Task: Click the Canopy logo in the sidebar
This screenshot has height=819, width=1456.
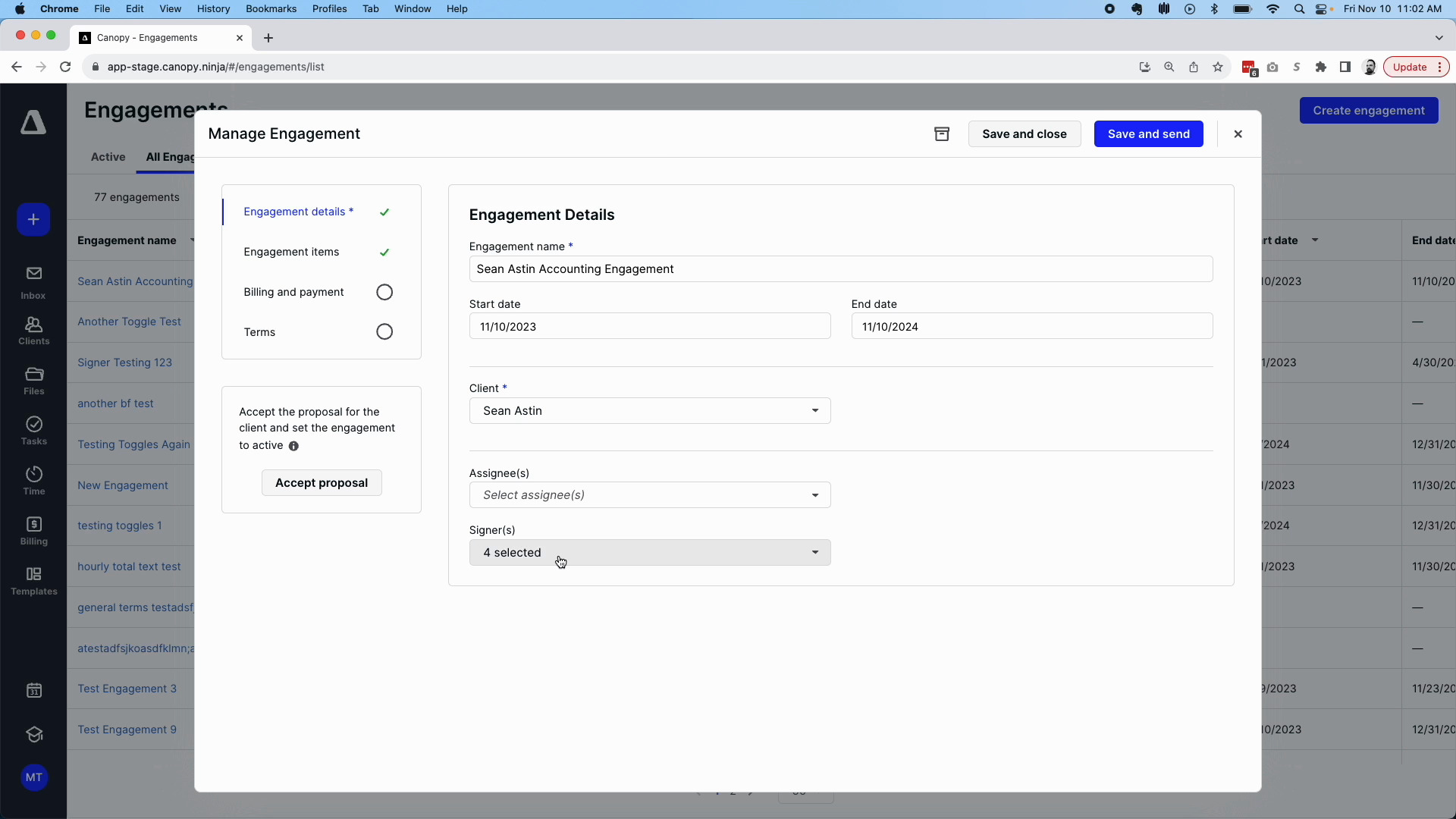Action: [33, 122]
